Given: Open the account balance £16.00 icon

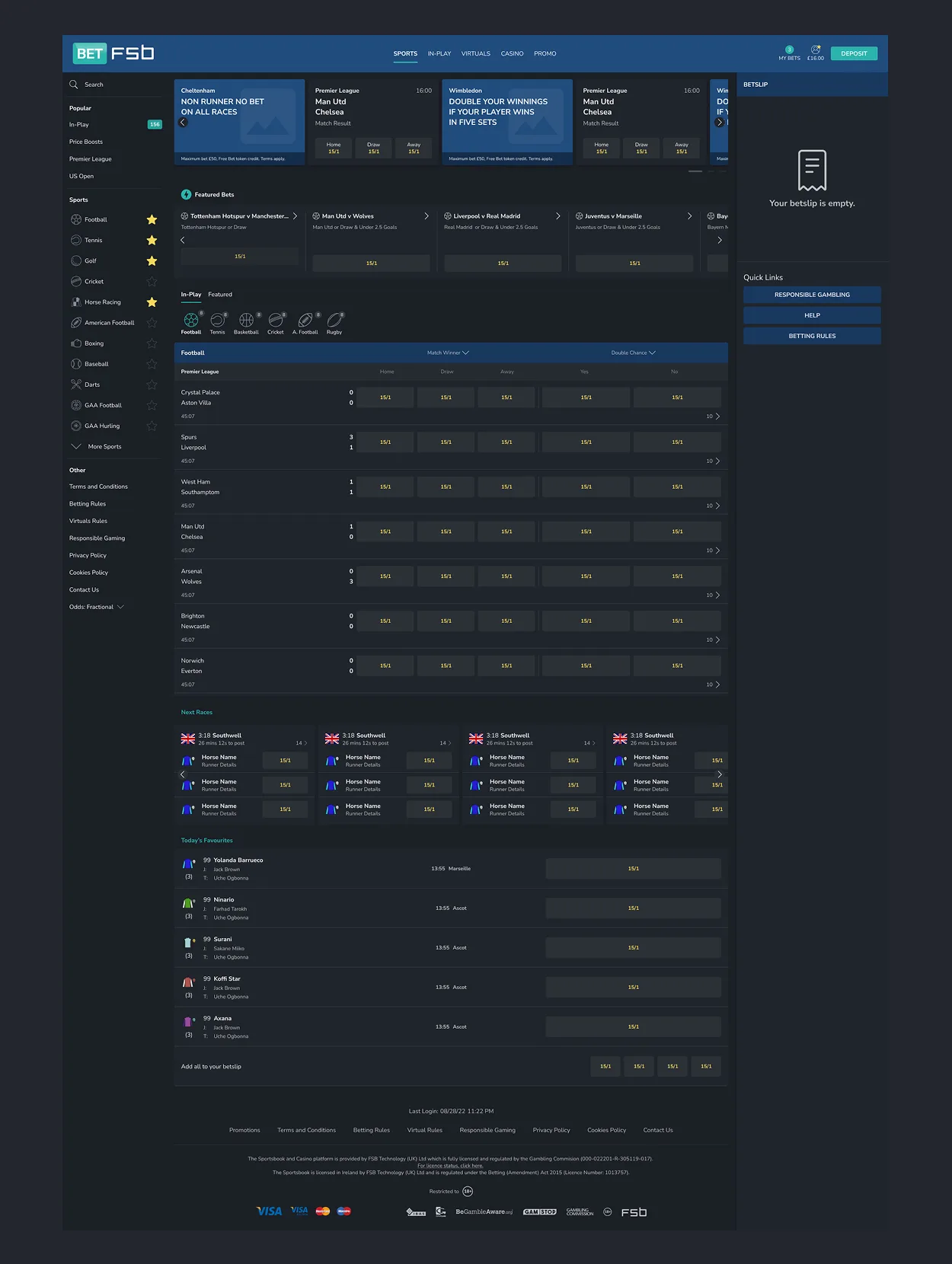Looking at the screenshot, I should tap(816, 53).
